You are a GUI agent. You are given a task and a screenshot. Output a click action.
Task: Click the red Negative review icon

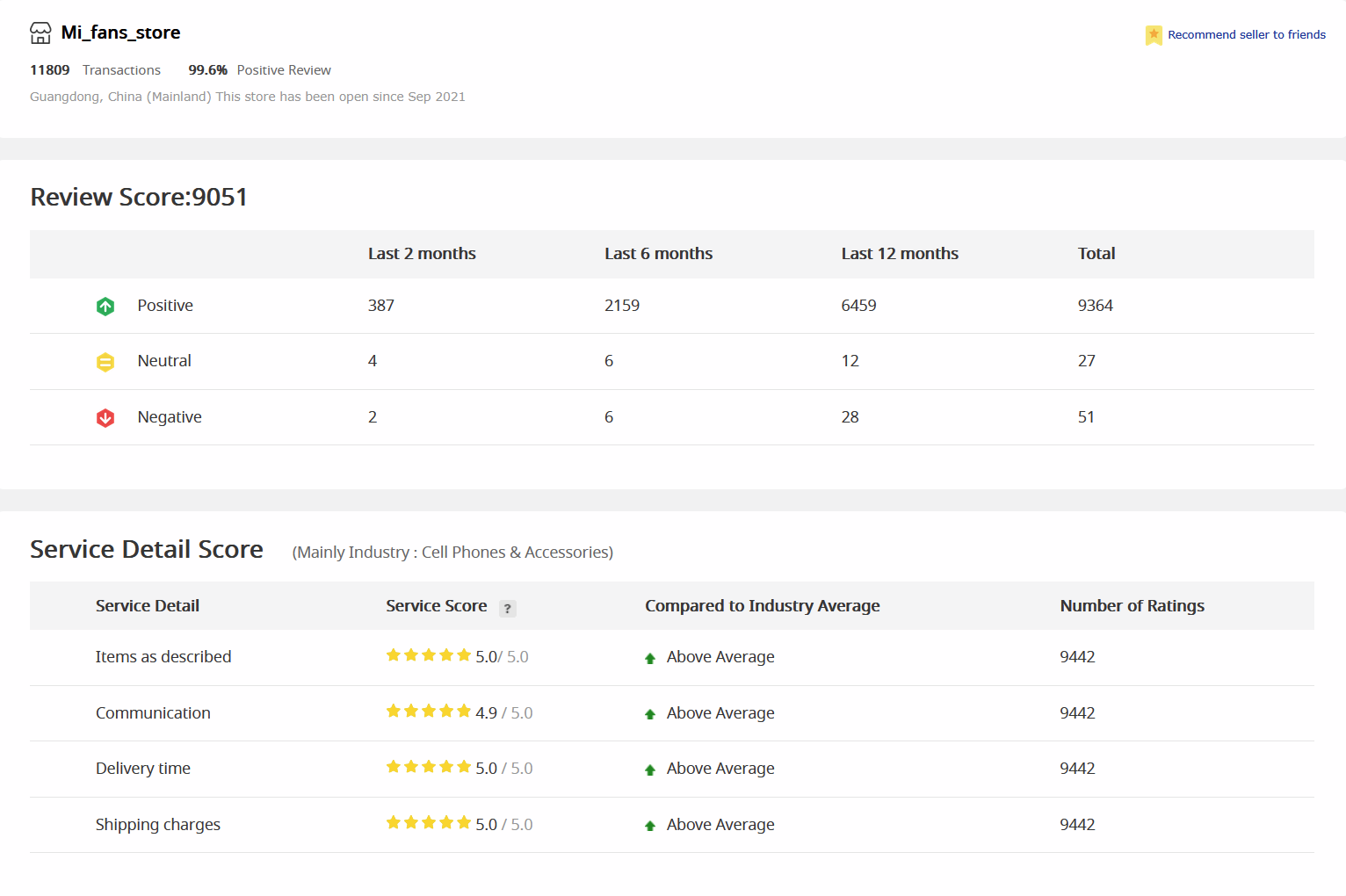coord(105,418)
